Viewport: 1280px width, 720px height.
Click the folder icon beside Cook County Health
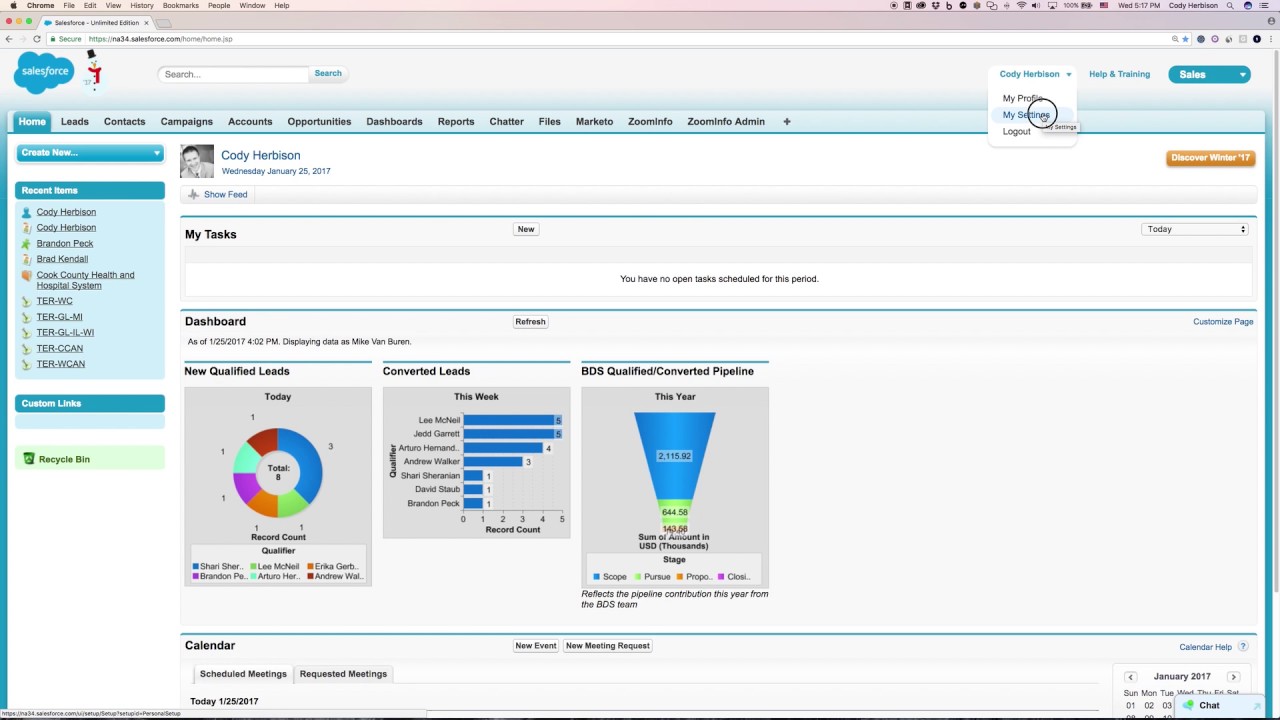coord(27,275)
